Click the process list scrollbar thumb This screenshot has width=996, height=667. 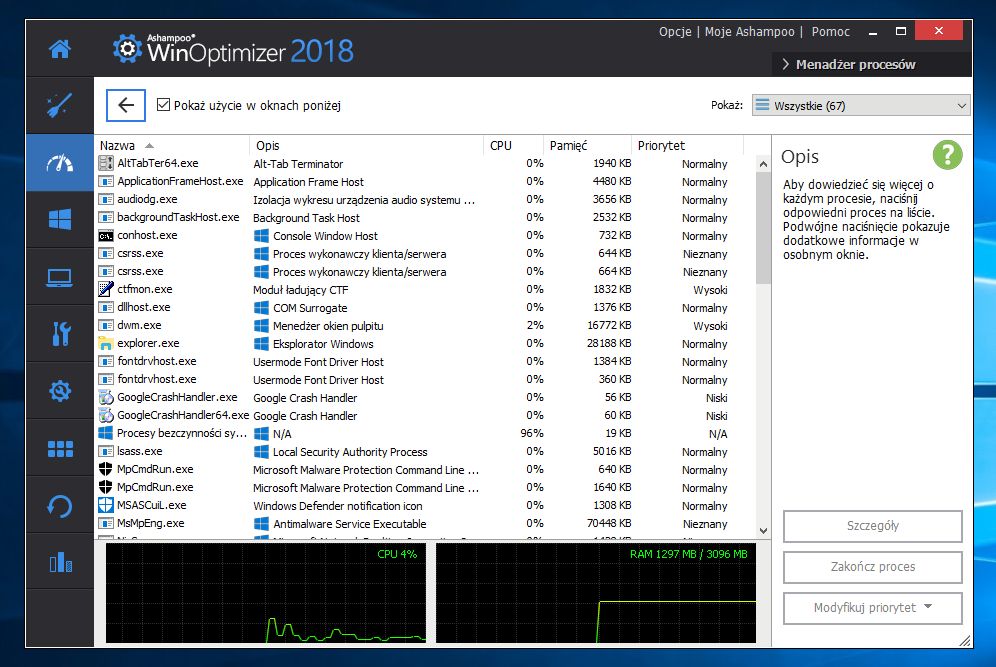[x=763, y=228]
